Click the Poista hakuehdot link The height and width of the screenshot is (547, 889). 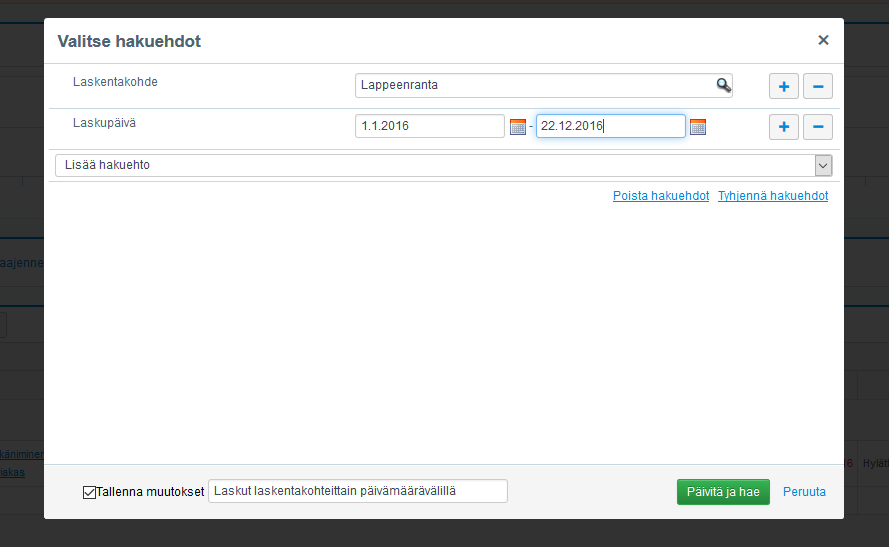[x=661, y=196]
